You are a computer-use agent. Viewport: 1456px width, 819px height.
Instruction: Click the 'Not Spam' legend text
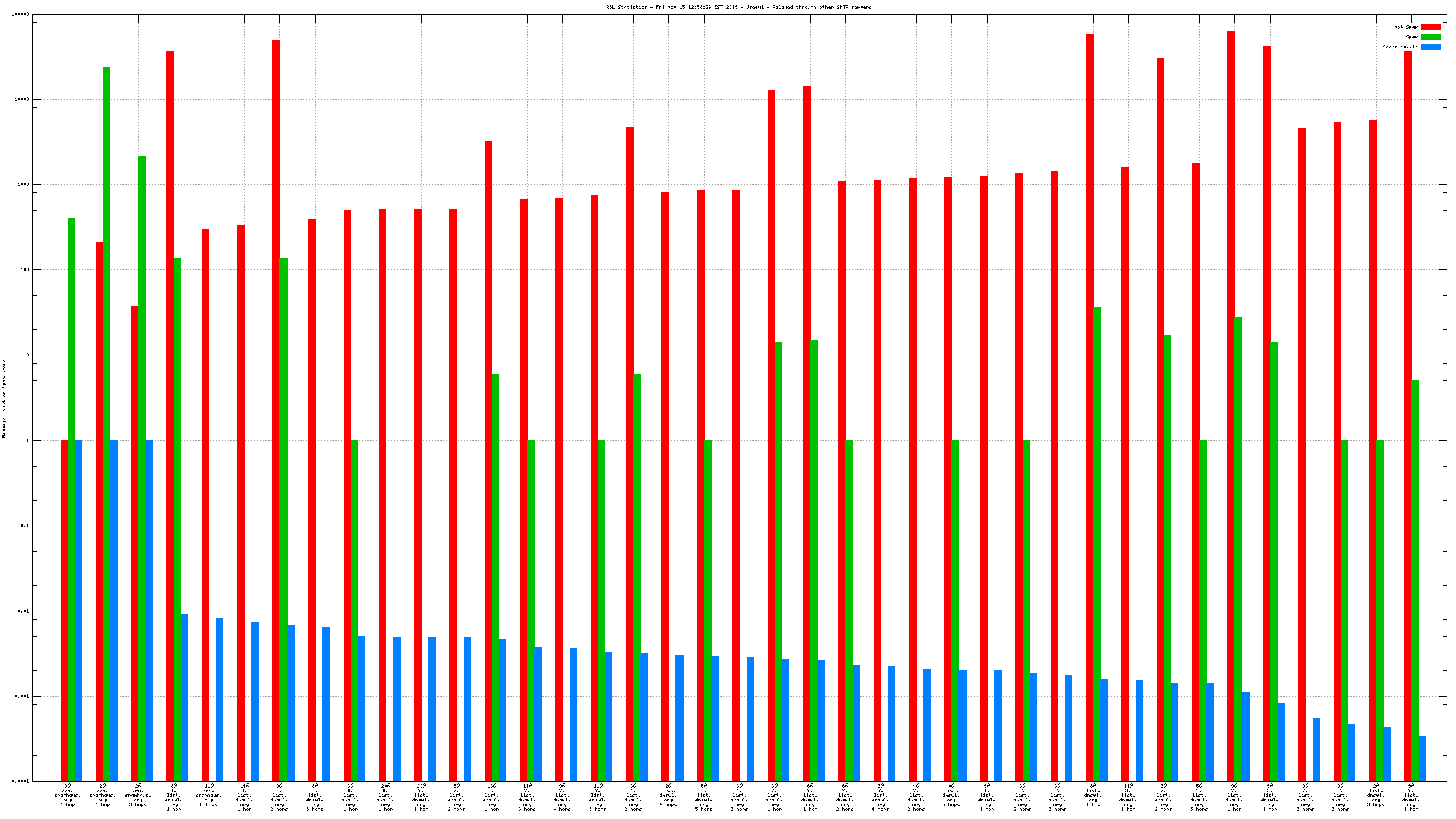pyautogui.click(x=1405, y=27)
